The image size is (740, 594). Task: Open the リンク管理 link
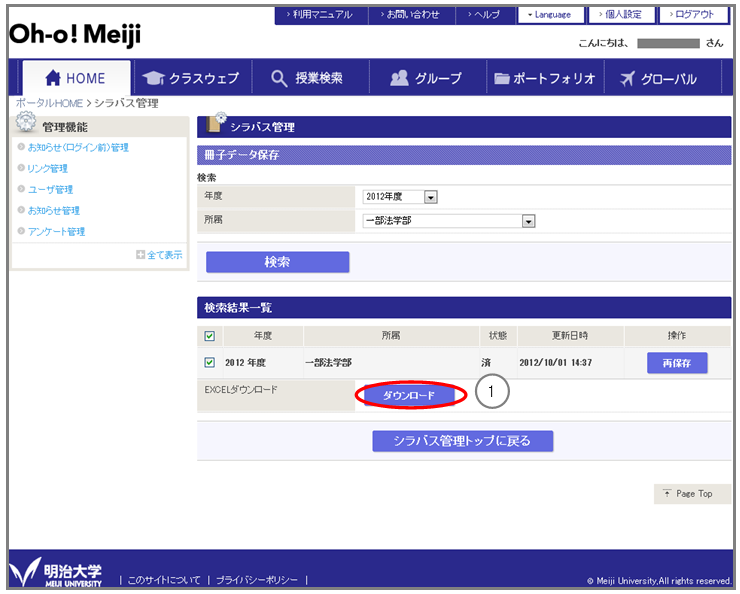pos(48,168)
